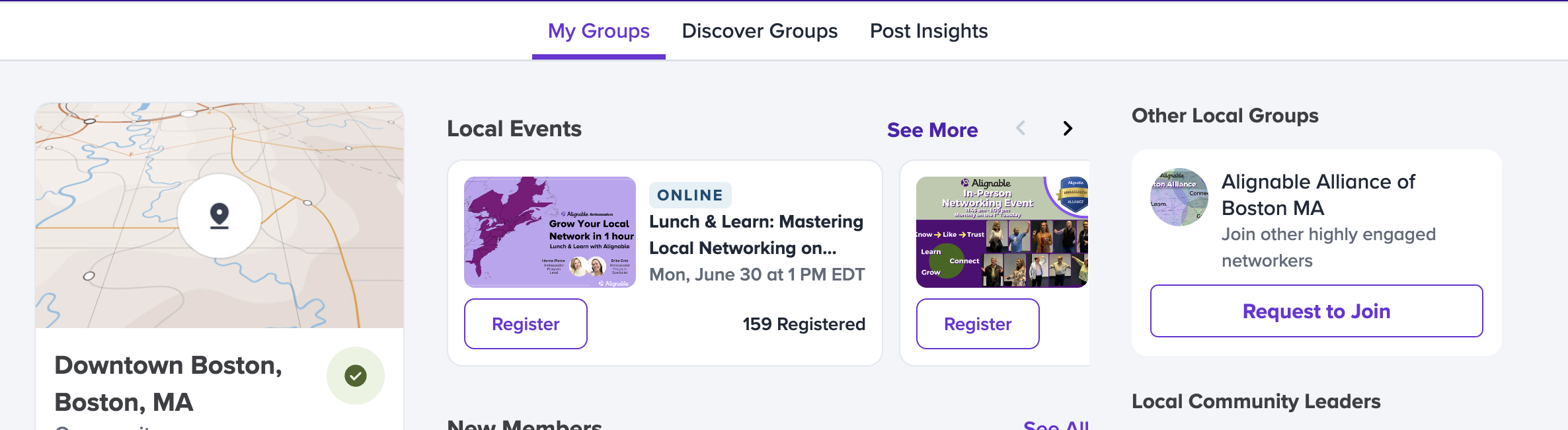Open the My Groups tab

click(599, 31)
